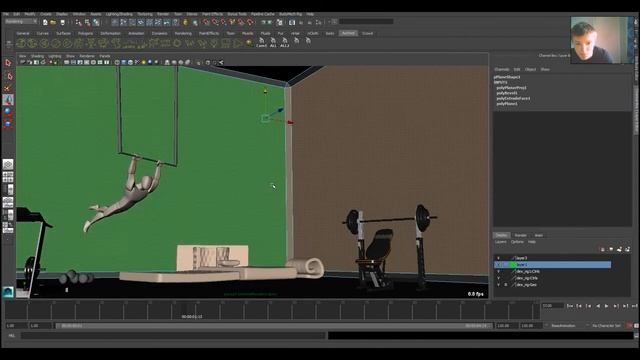640x360 pixels.
Task: Switch to the Animation shelf tab
Action: coord(136,33)
